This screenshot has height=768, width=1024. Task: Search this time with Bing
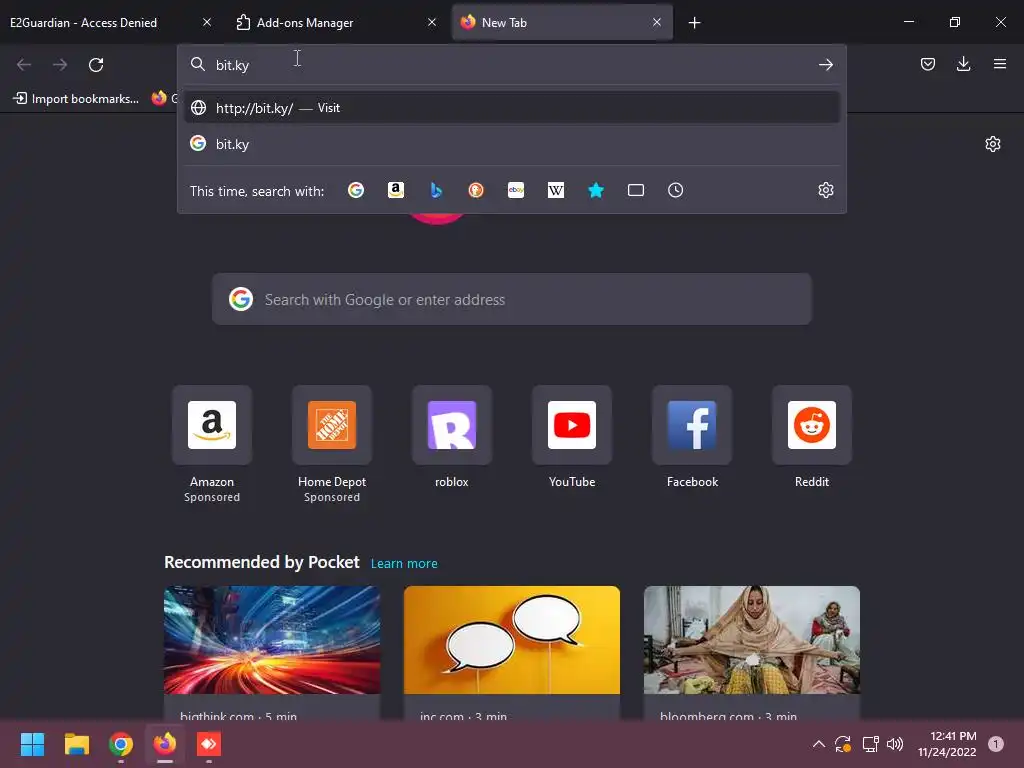436,190
